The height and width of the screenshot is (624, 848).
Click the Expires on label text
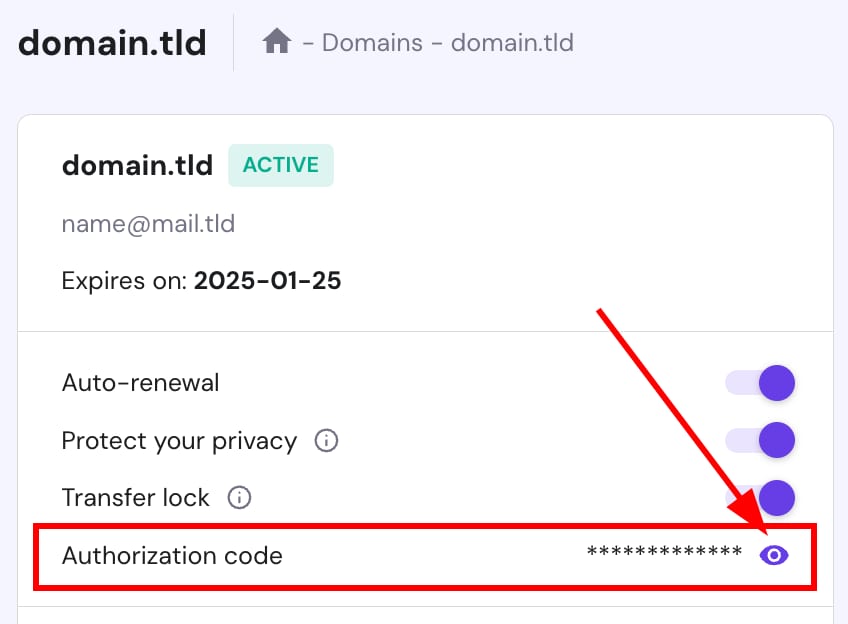[124, 281]
